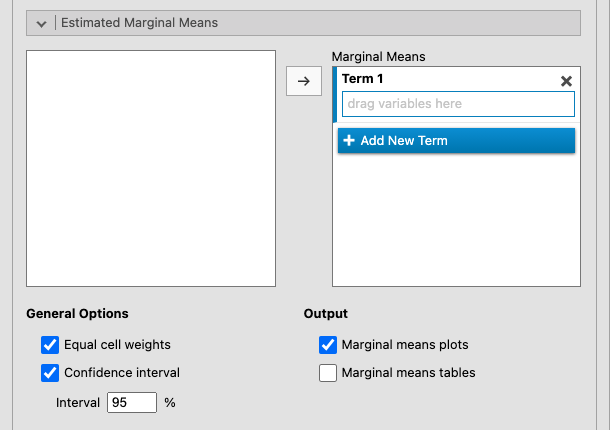610x430 pixels.
Task: Click the 'Output' section heading
Action: pyautogui.click(x=325, y=314)
